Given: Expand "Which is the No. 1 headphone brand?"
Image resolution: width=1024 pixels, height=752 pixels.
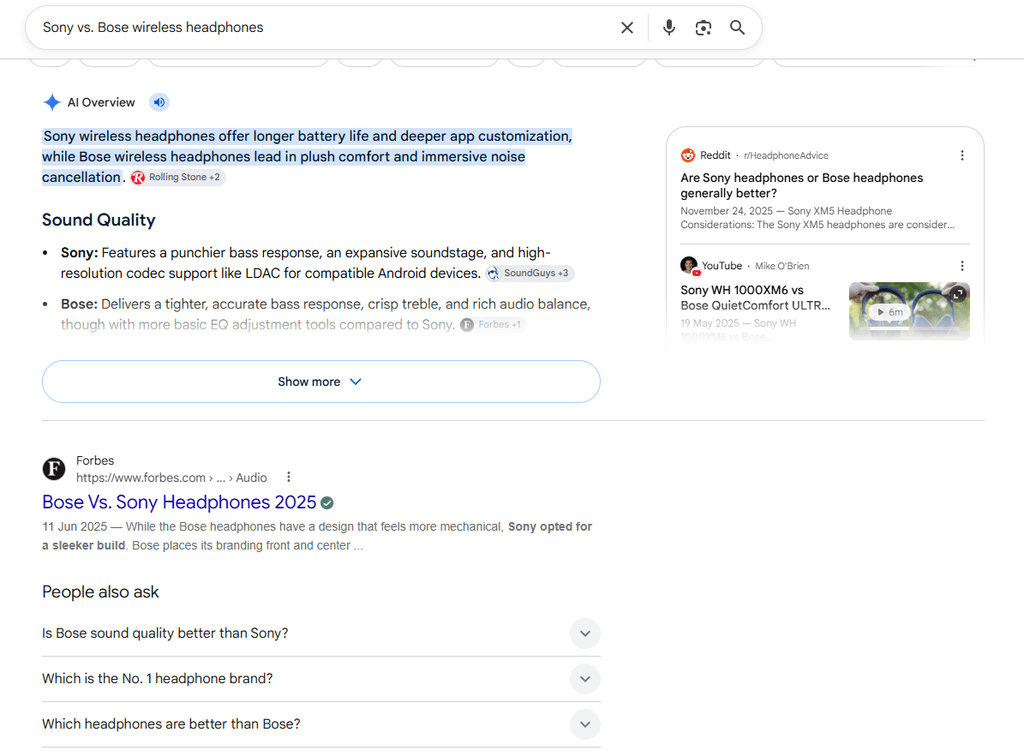Looking at the screenshot, I should point(321,679).
